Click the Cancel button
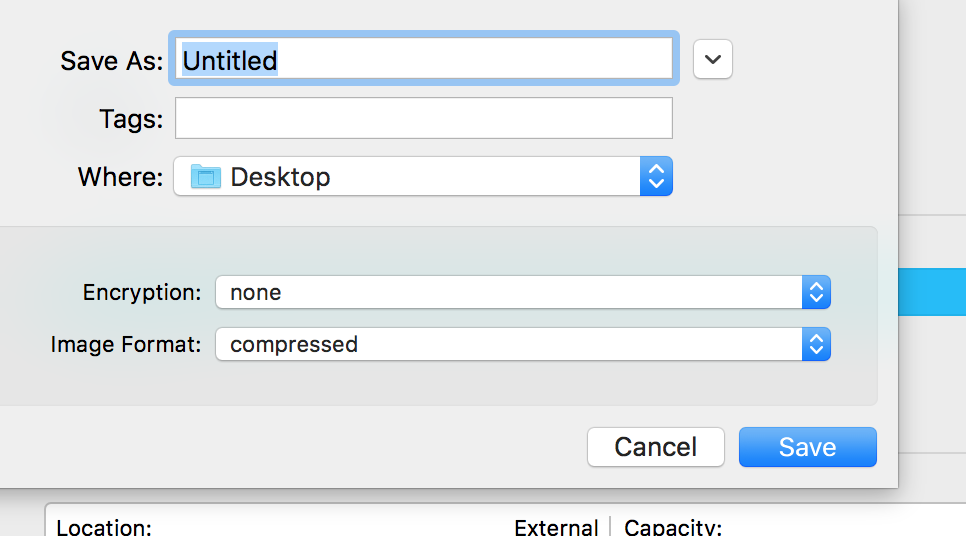The image size is (966, 536). [x=656, y=447]
